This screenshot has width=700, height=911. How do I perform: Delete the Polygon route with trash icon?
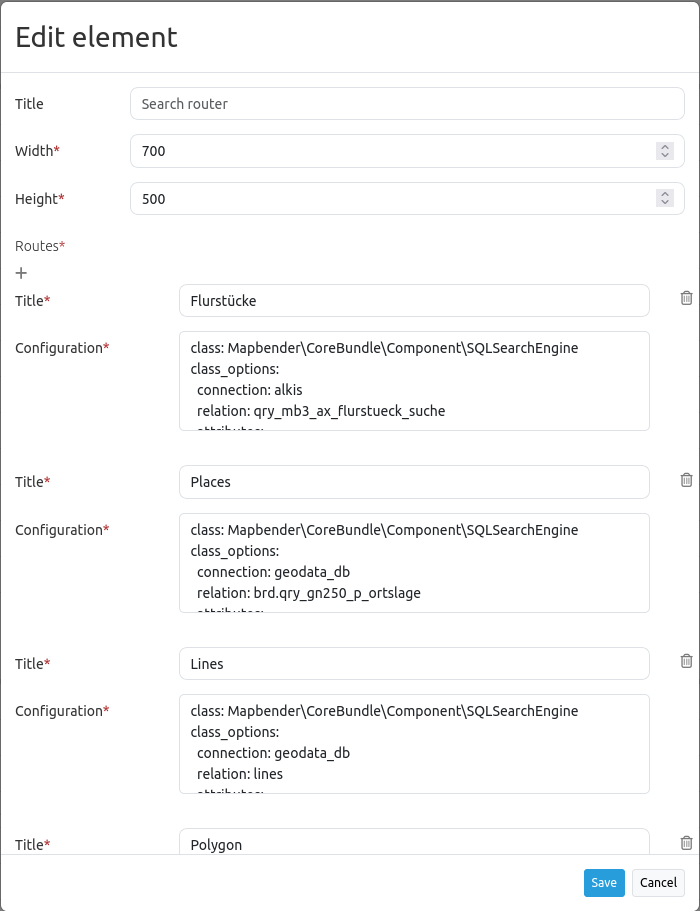coord(686,843)
